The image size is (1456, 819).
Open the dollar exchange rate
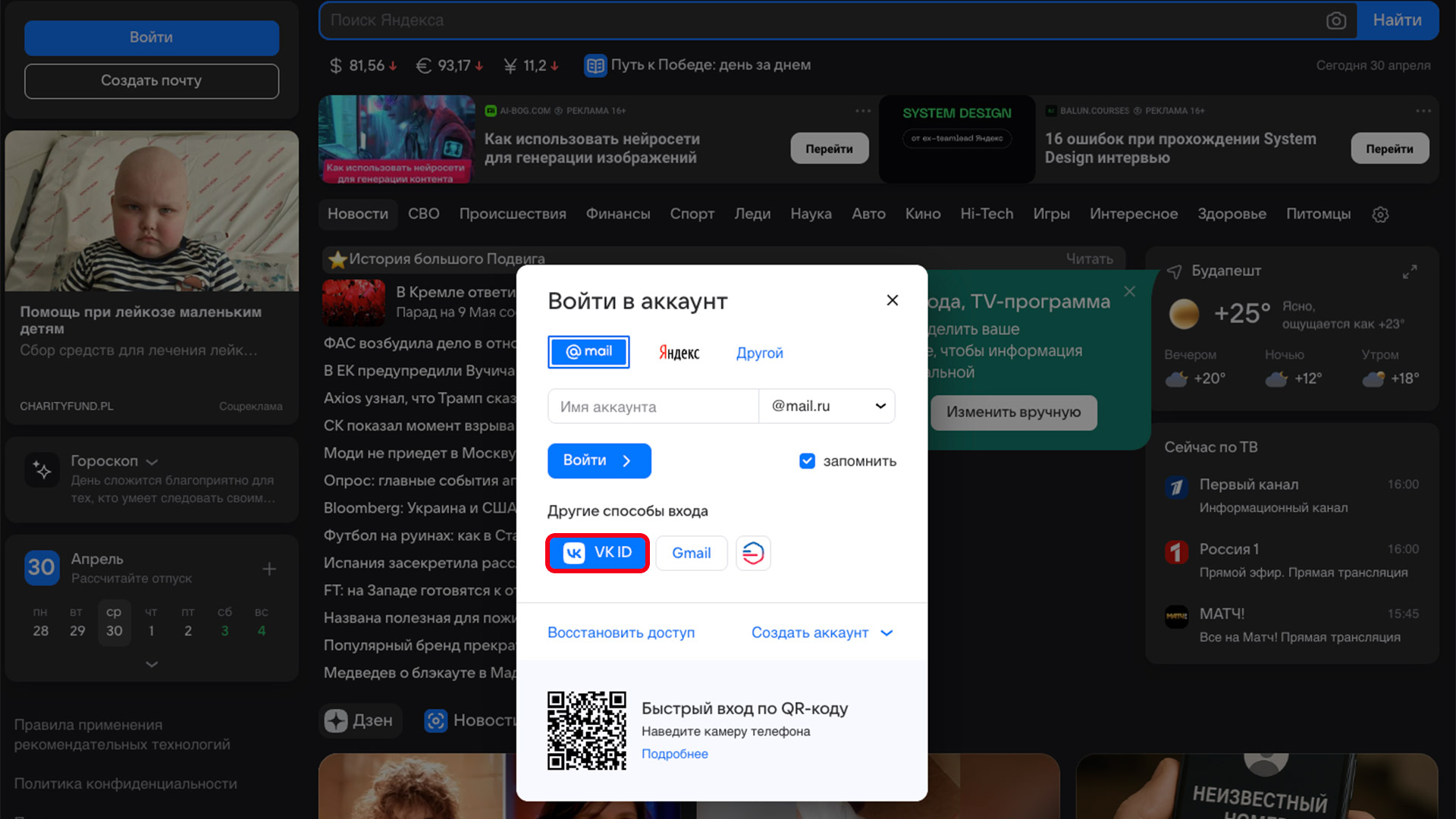(x=363, y=66)
